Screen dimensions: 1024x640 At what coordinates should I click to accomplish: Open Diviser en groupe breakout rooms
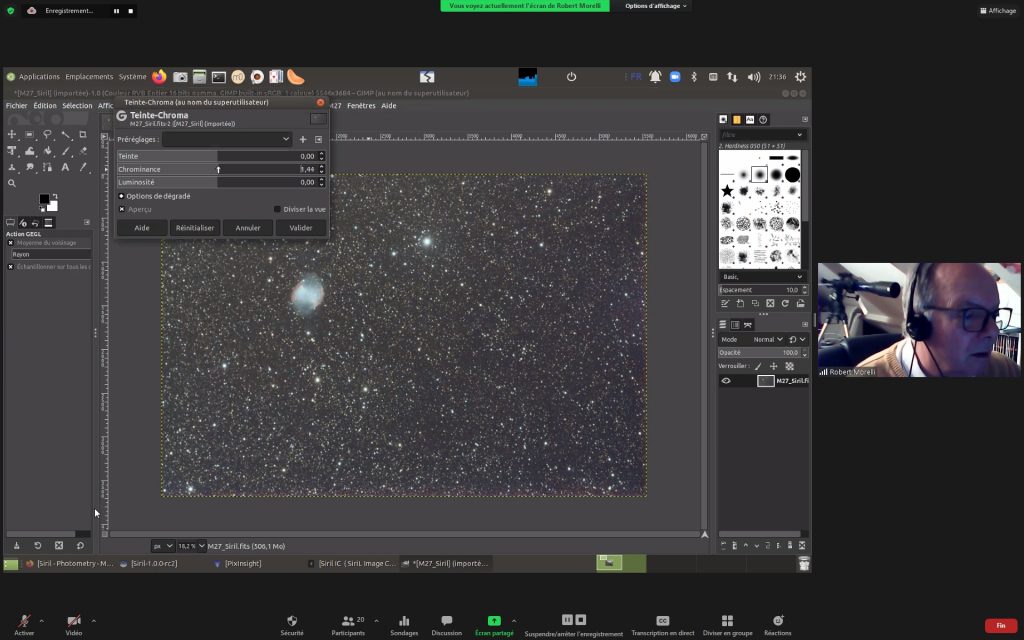click(x=728, y=624)
